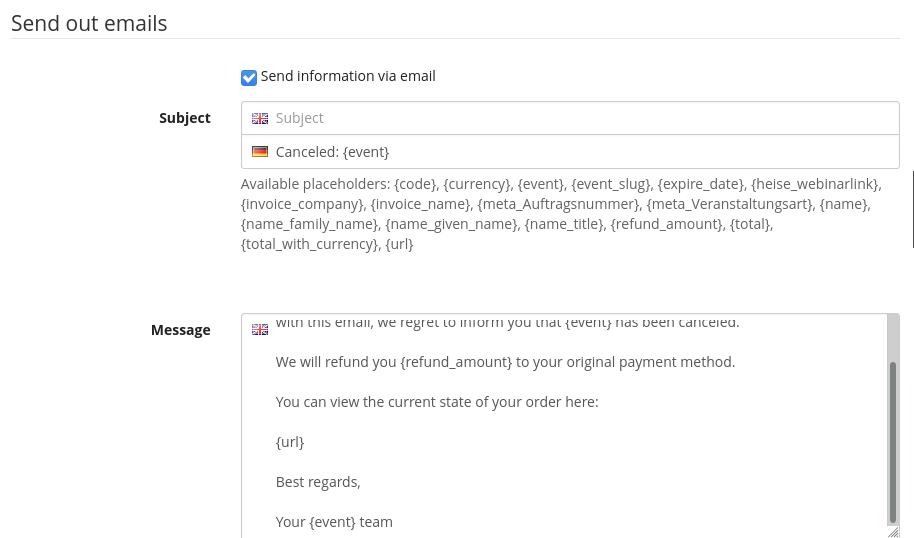Click the '{refund_amount}' refund sentence in message

pos(505,362)
